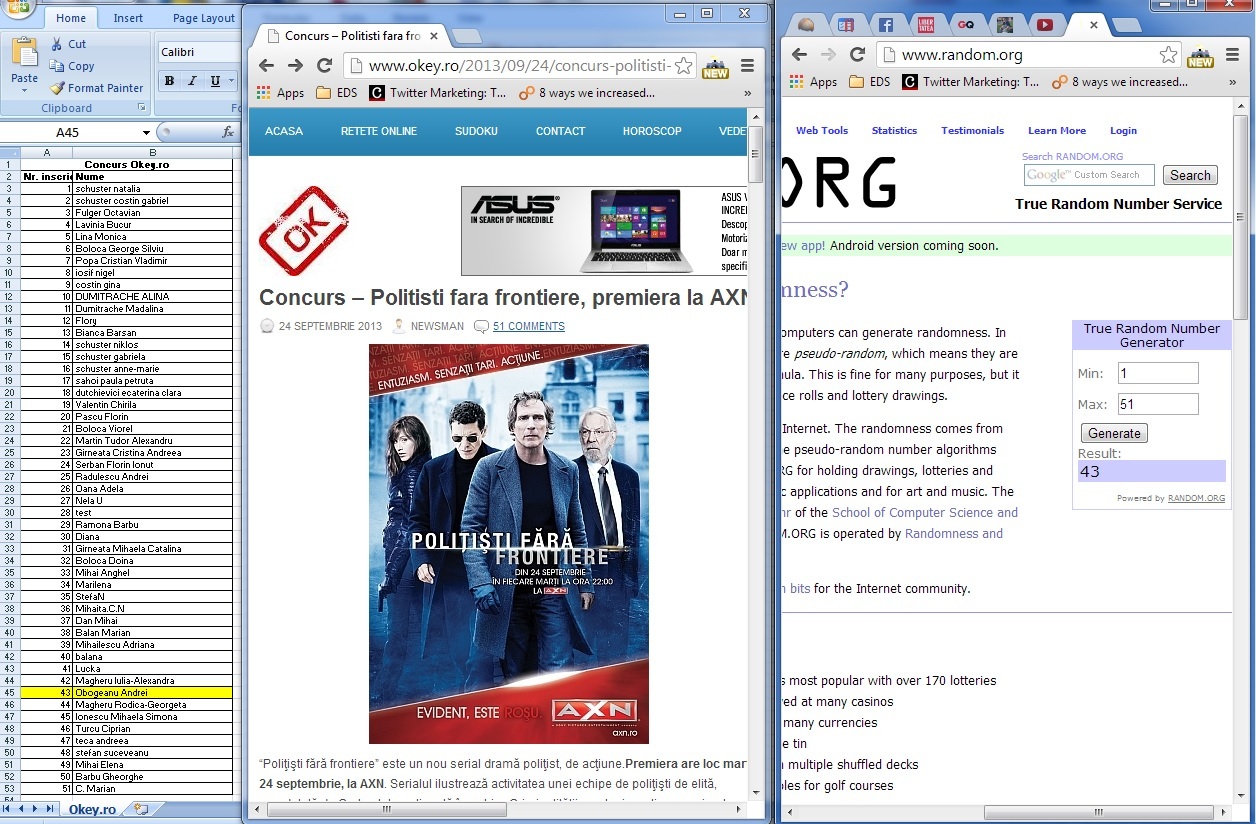Select the Concurs Okey.ro header cell
The image size is (1256, 824).
[x=126, y=164]
